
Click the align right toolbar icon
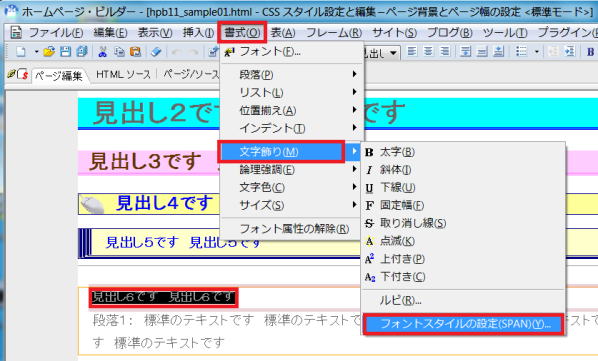point(445,51)
